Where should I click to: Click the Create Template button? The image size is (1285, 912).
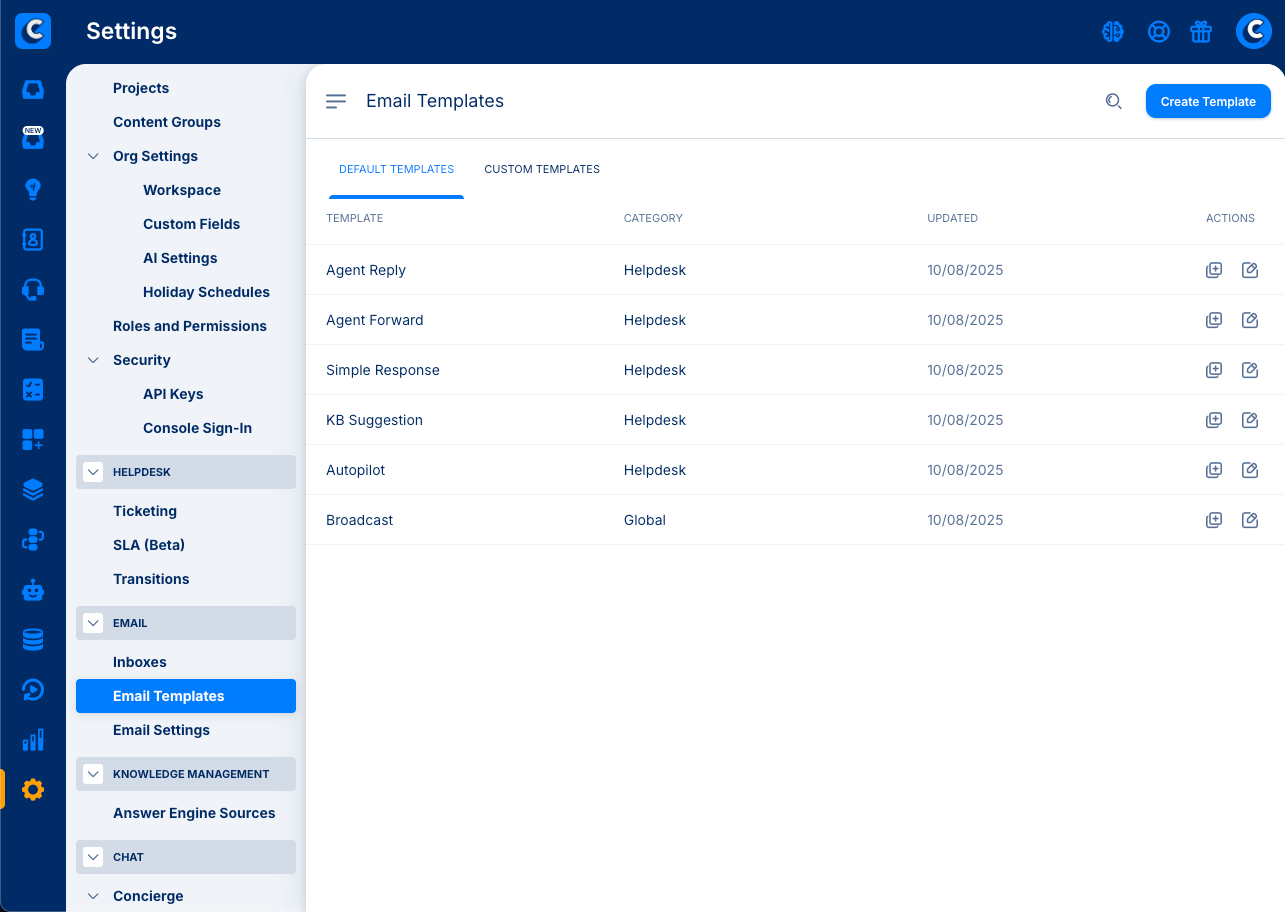1207,101
